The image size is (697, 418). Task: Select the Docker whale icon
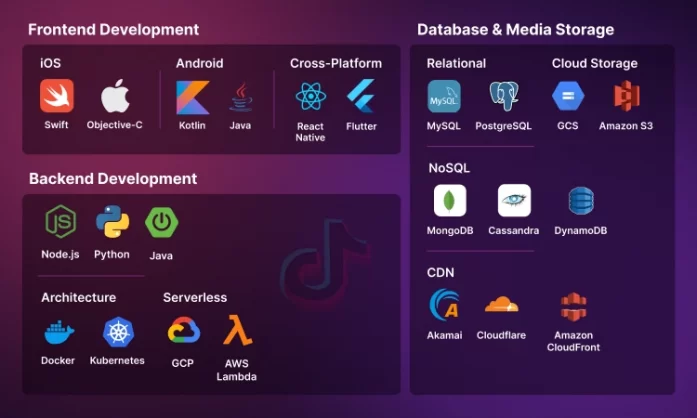click(59, 332)
